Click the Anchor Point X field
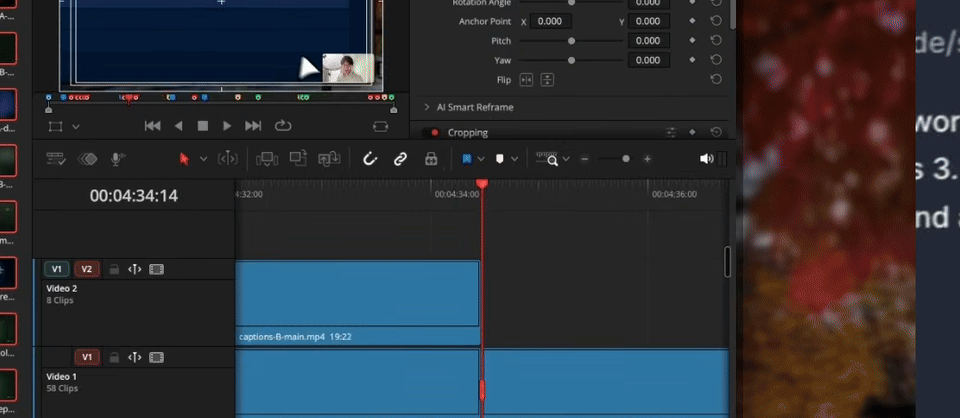 (550, 21)
